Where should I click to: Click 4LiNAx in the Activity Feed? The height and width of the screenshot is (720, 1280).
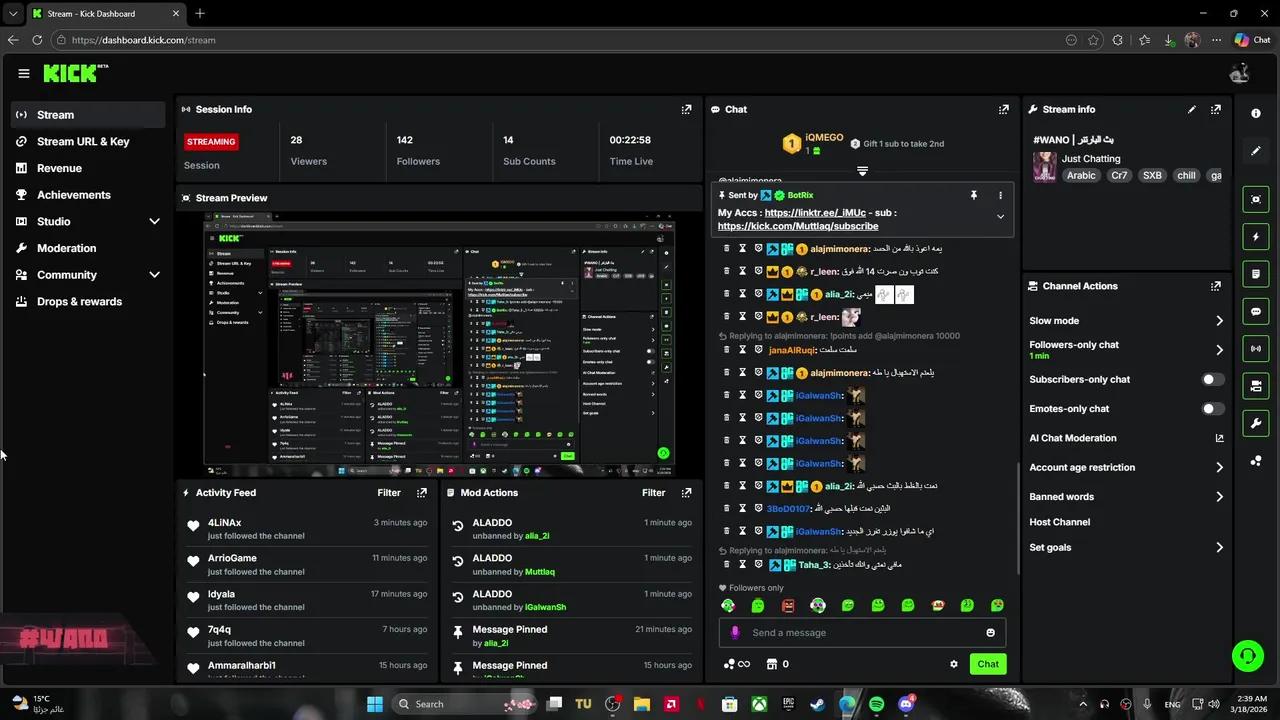click(224, 523)
